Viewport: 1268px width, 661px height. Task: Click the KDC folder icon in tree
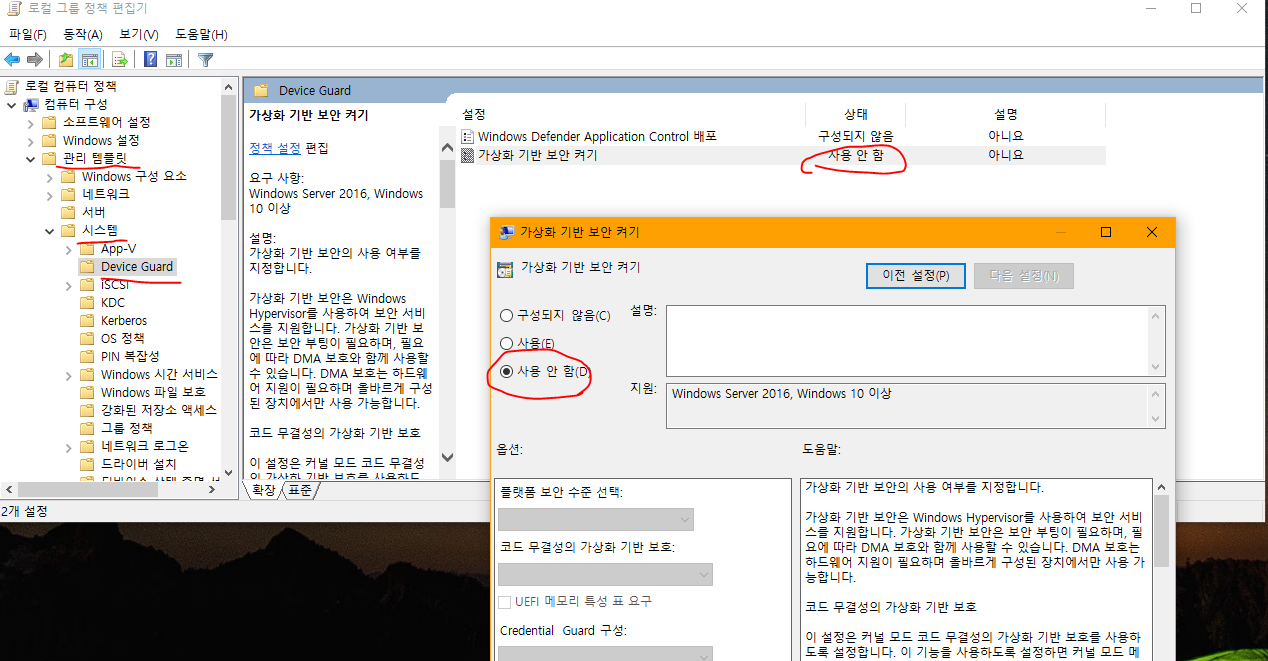(87, 302)
